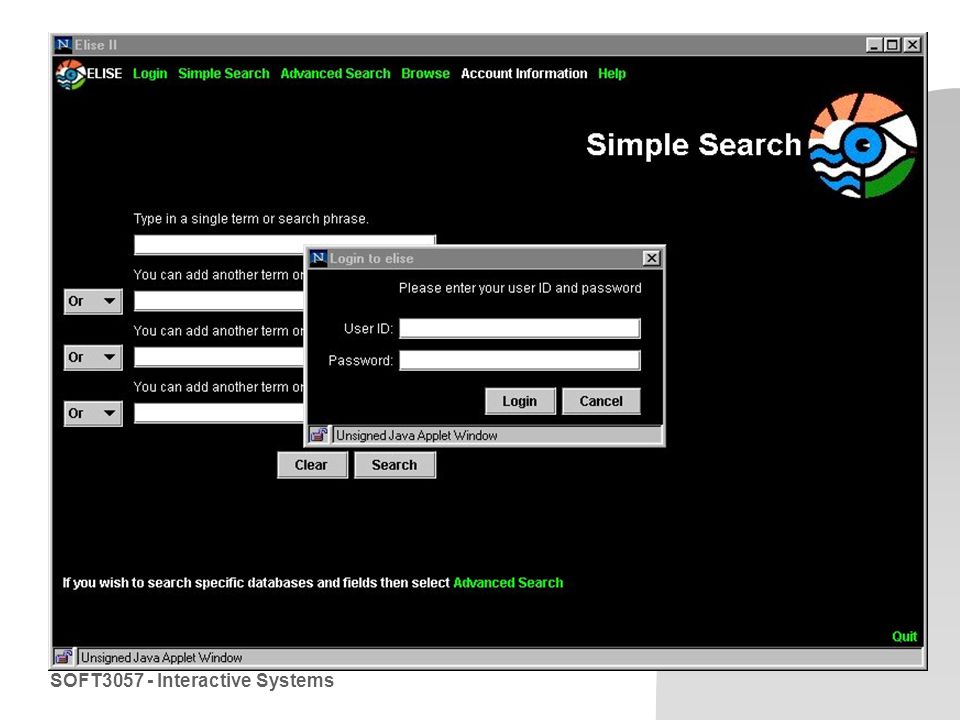
Task: Click the Netscape icon in the Elise II title bar
Action: coord(63,45)
